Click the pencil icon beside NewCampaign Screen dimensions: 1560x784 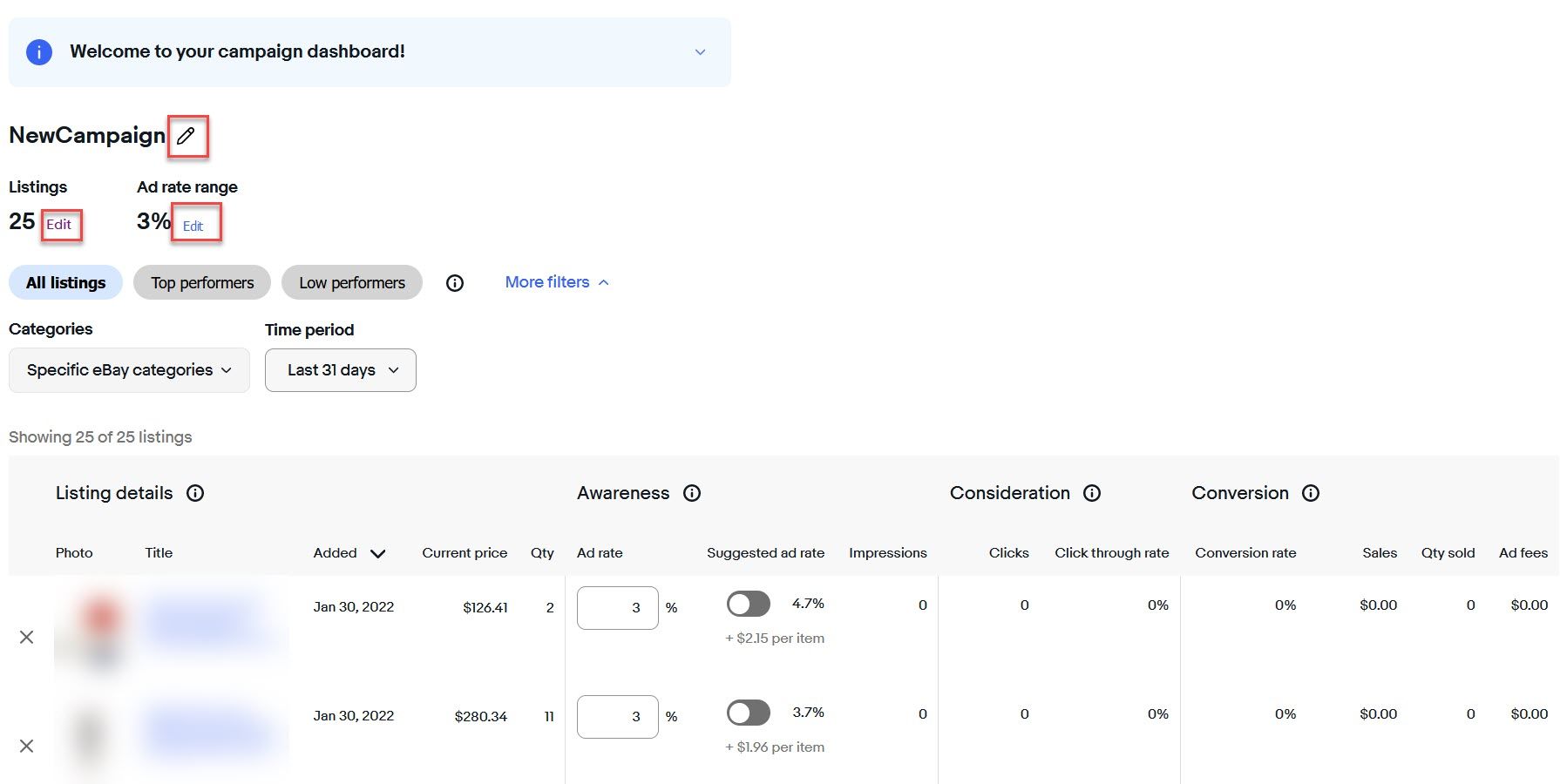(x=186, y=136)
